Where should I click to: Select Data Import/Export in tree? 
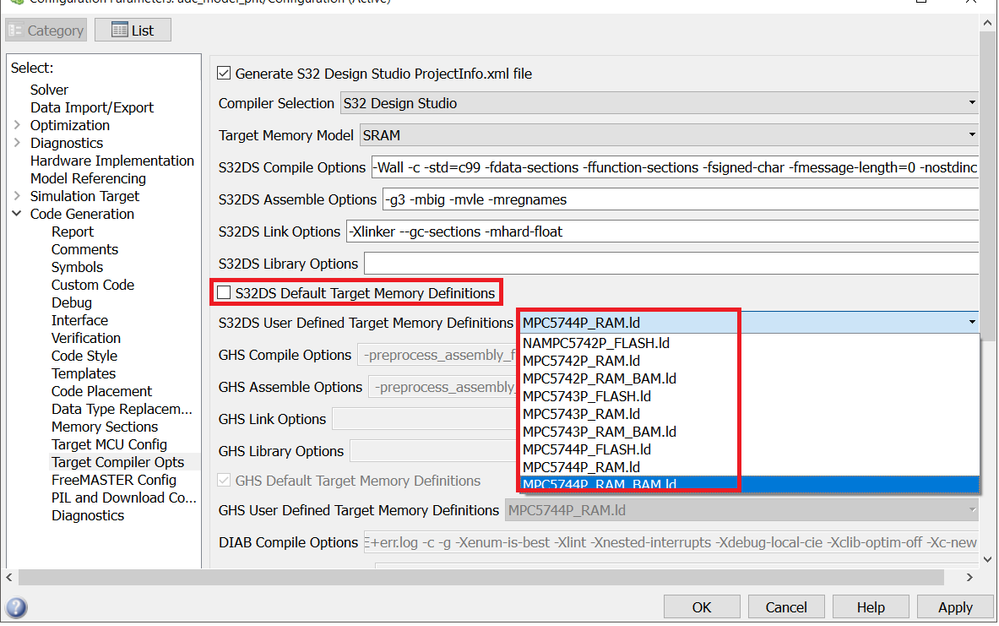pos(92,108)
